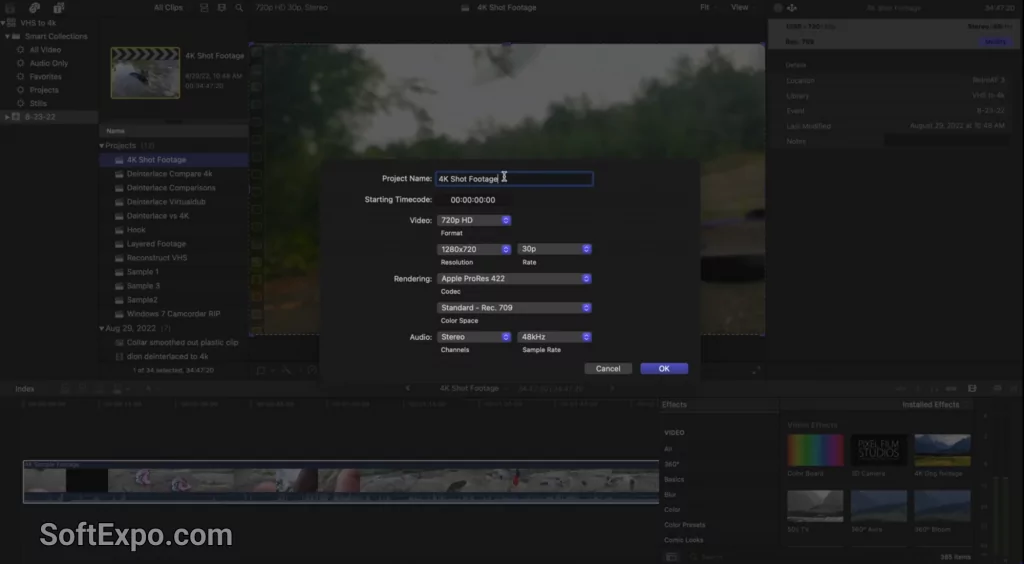Viewport: 1024px width, 564px height.
Task: Open the Video Format dropdown showing 720p HD
Action: pos(473,220)
